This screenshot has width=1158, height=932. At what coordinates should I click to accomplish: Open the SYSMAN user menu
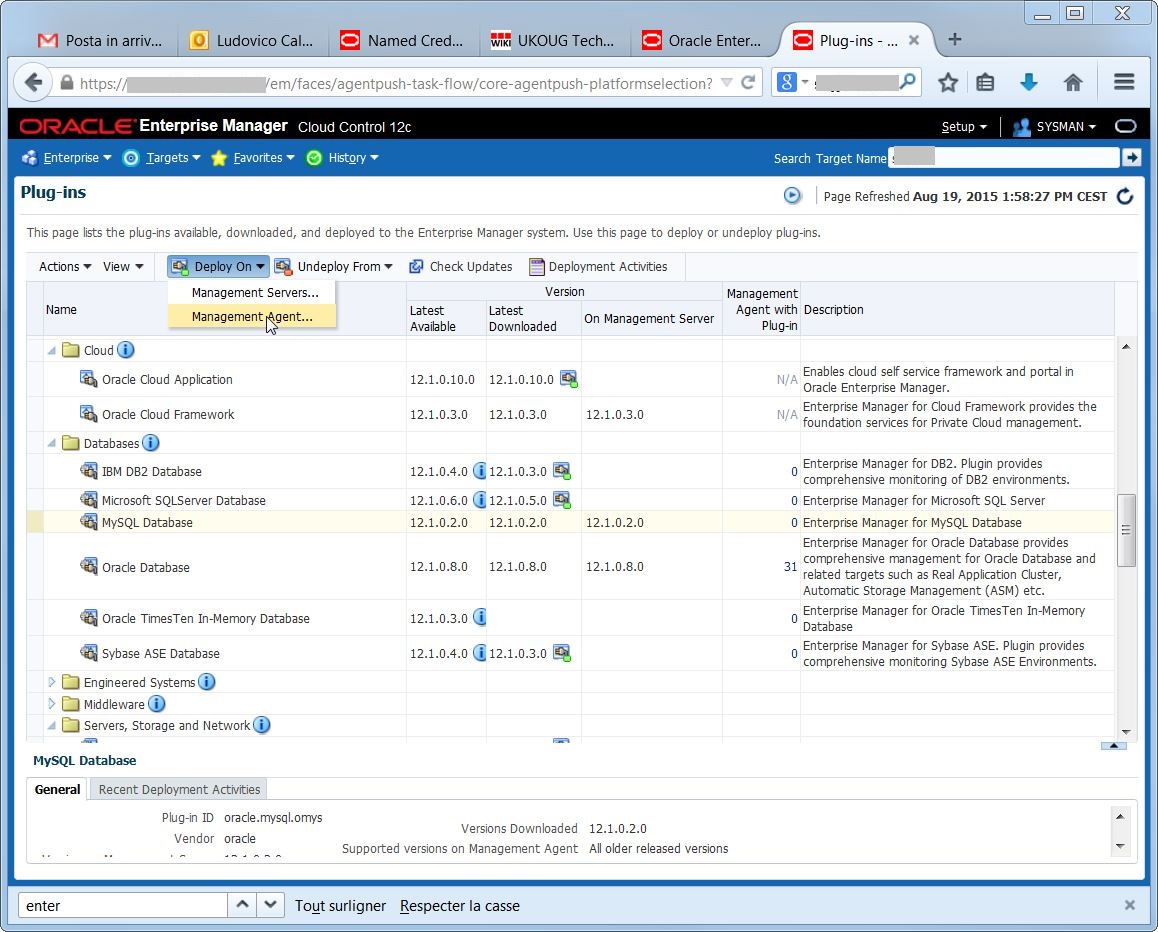1055,126
